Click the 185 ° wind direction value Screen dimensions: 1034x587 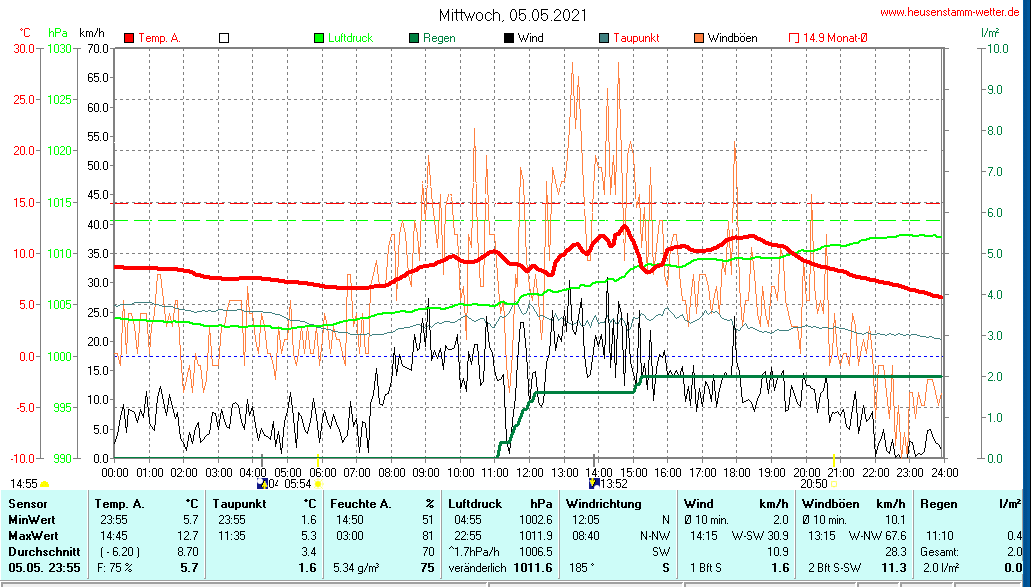tap(582, 568)
